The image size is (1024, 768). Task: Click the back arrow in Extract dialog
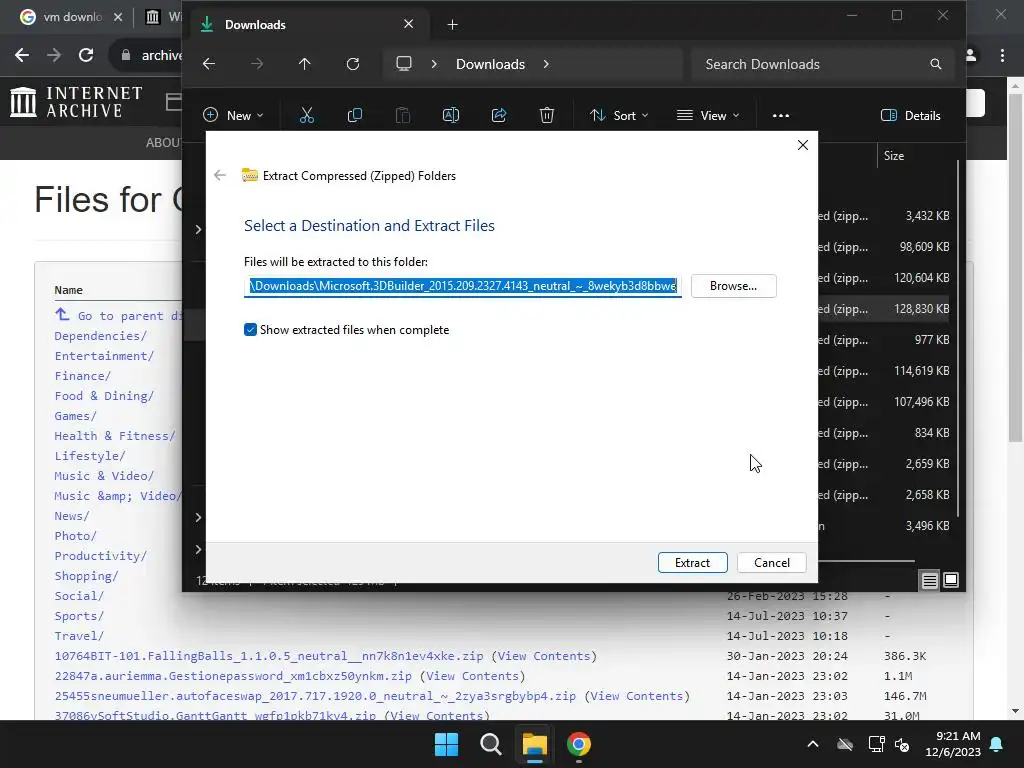[220, 176]
